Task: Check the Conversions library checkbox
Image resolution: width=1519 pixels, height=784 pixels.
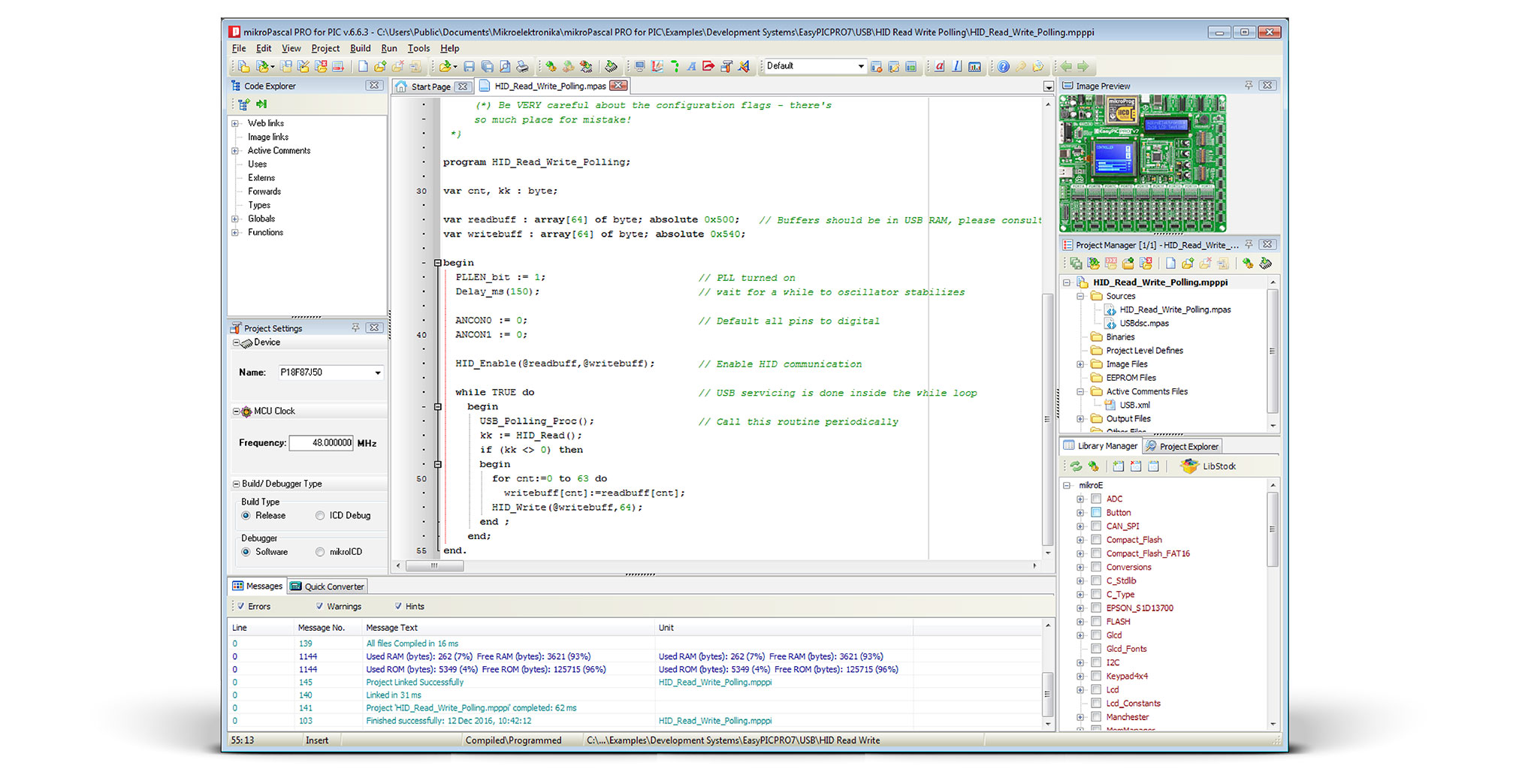Action: (1096, 567)
